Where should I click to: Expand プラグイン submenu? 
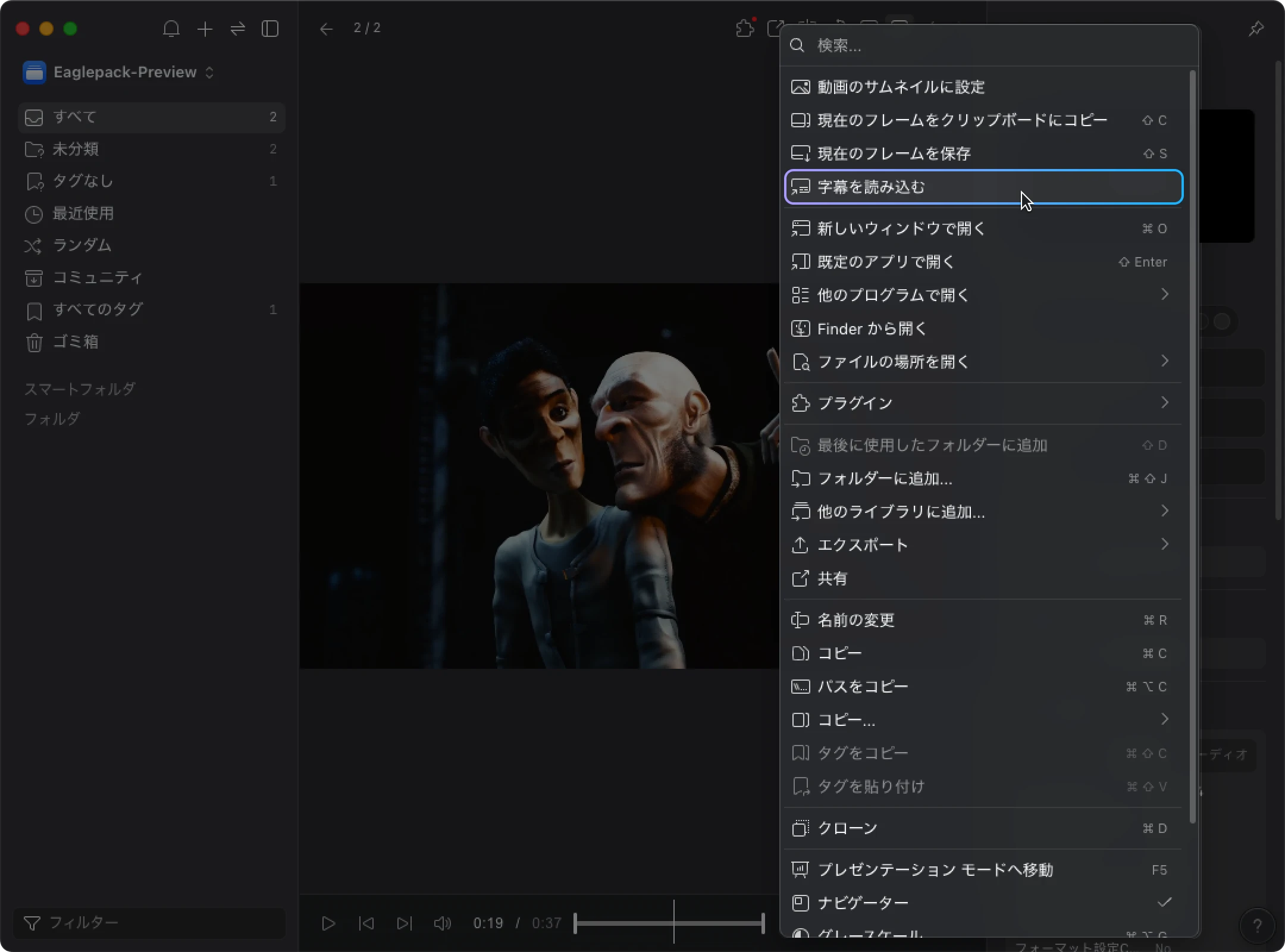tap(984, 403)
